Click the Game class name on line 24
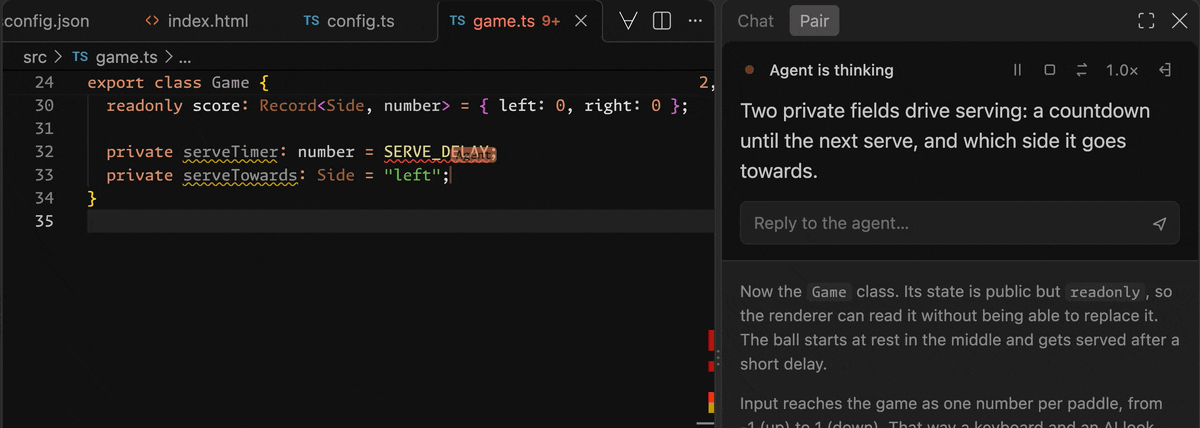Viewport: 1200px width, 428px height. 231,83
